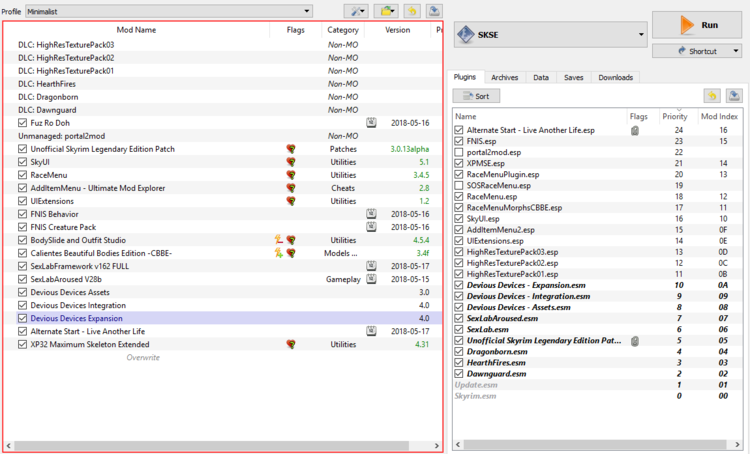Viewport: 750px width, 454px height.
Task: Sort plugins by Priority column header
Action: (x=674, y=116)
